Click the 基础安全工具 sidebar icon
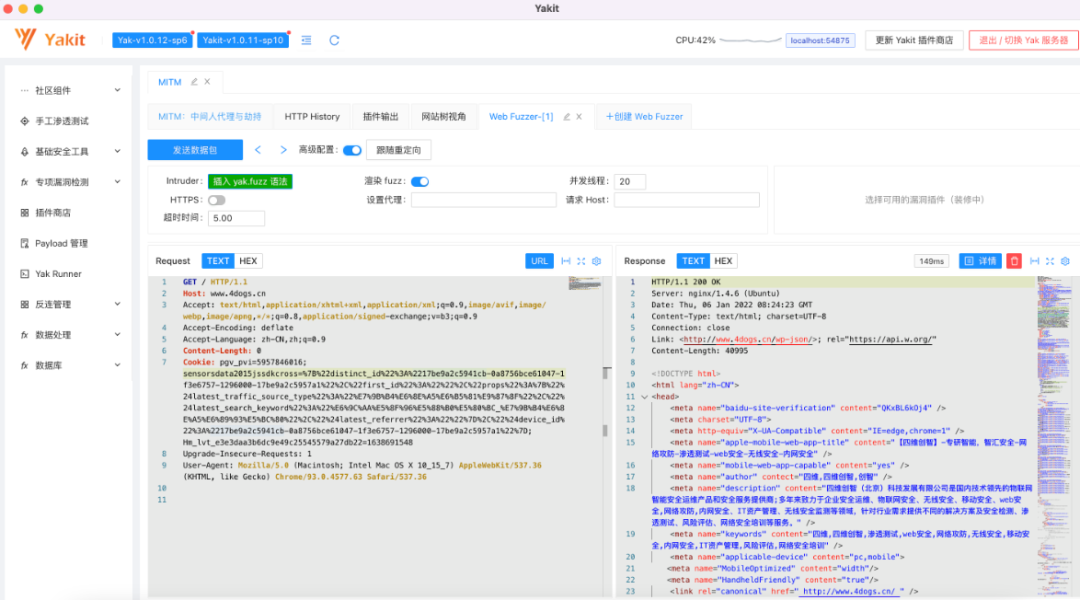Viewport: 1080px width, 600px height. tap(25, 152)
